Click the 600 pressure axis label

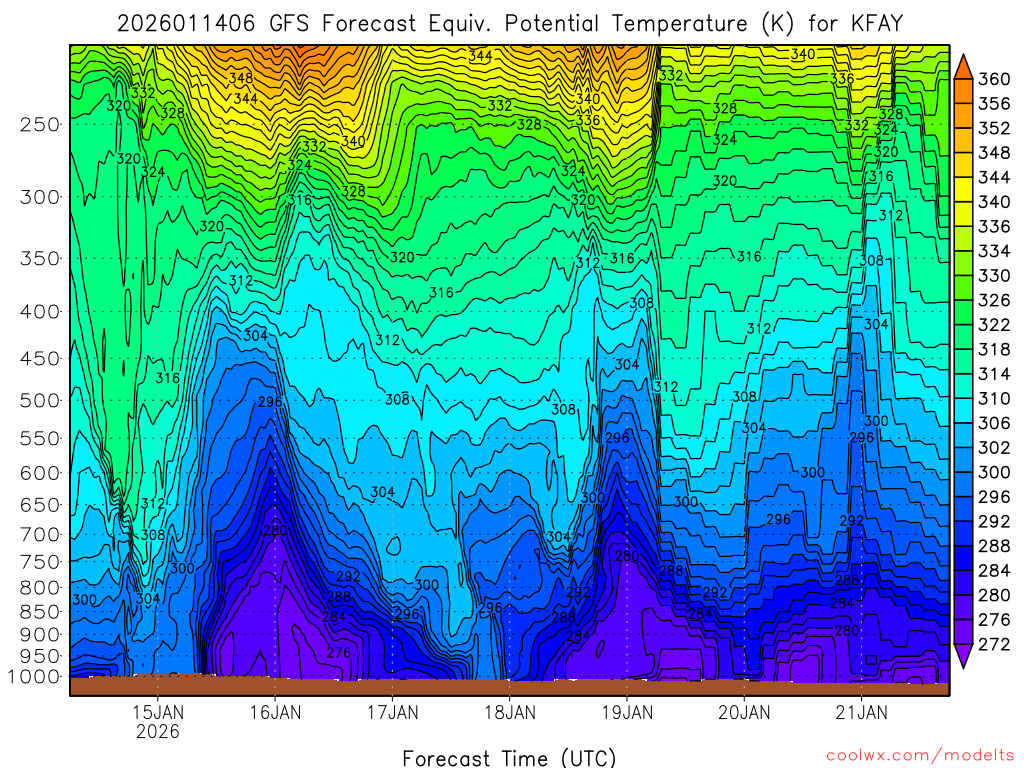[x=40, y=473]
